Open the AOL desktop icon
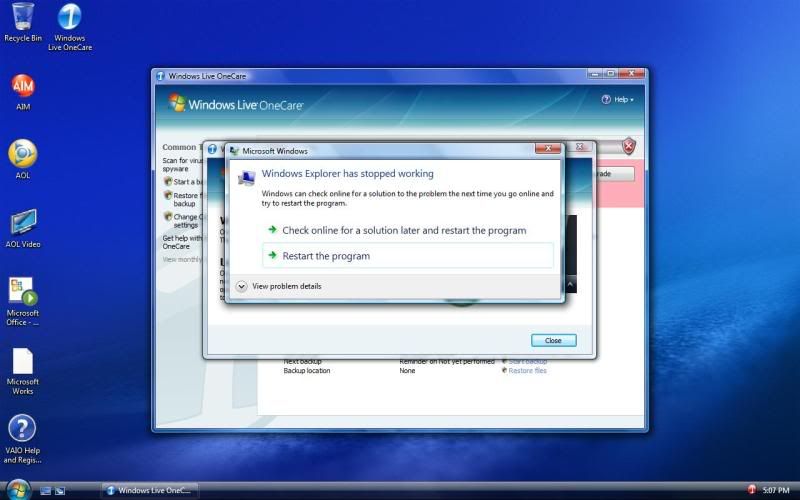800x500 pixels. click(23, 159)
